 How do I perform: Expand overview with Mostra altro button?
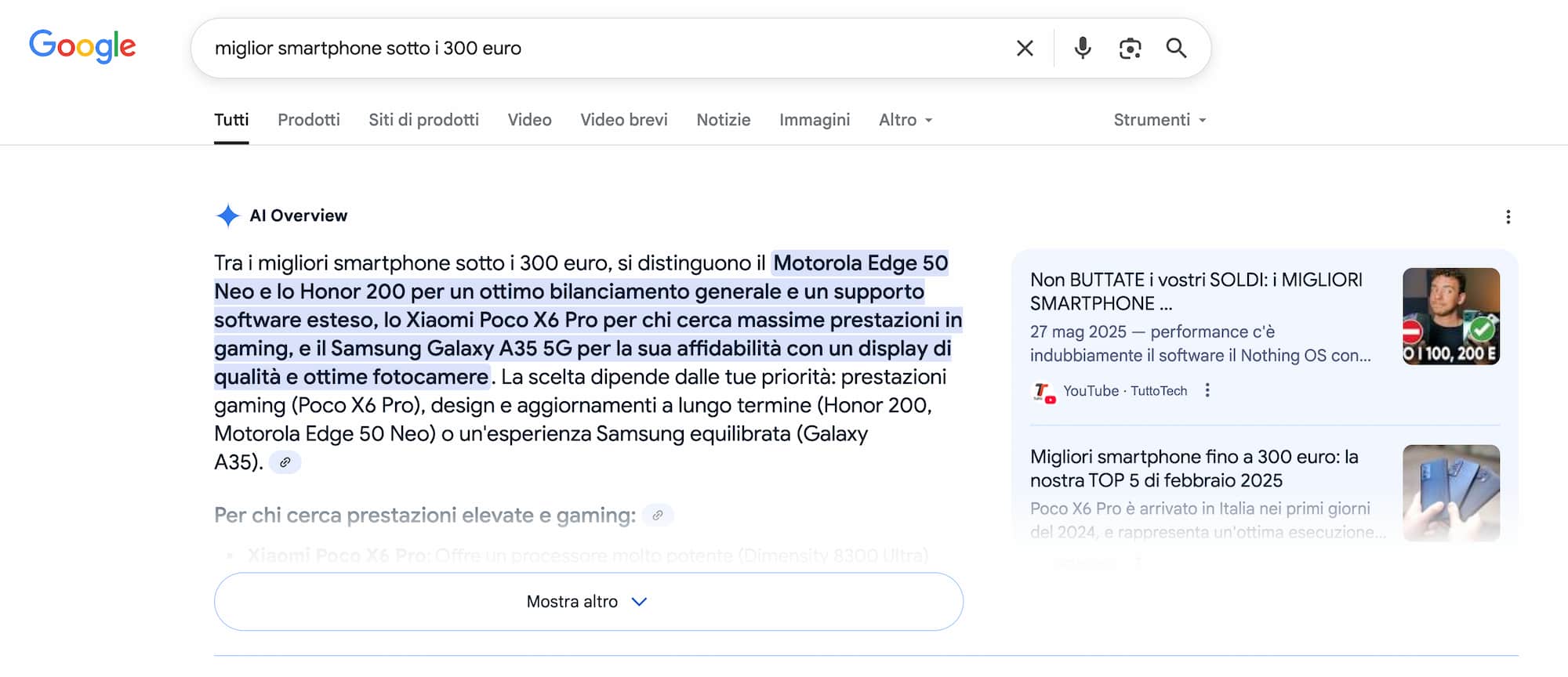point(588,602)
